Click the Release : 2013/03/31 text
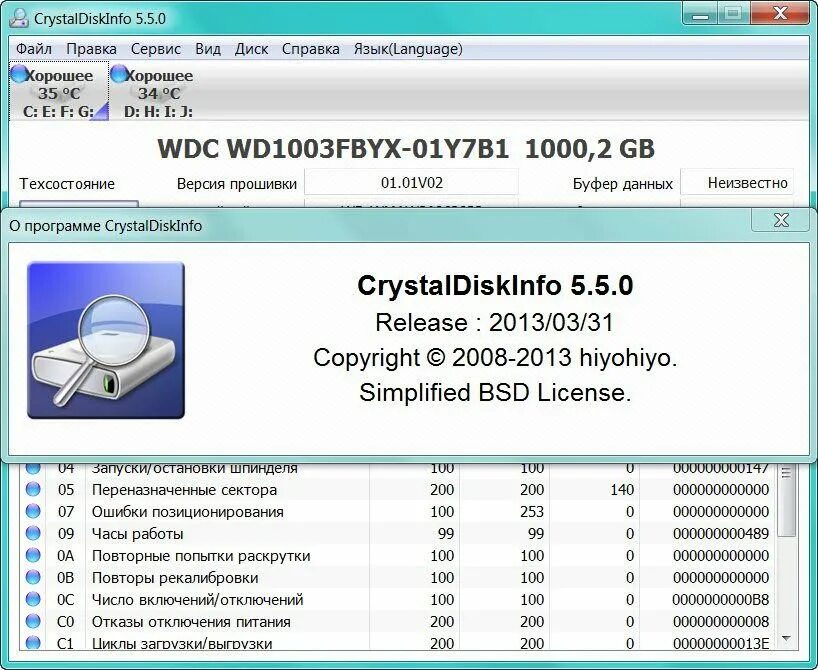This screenshot has width=818, height=670. (x=494, y=322)
